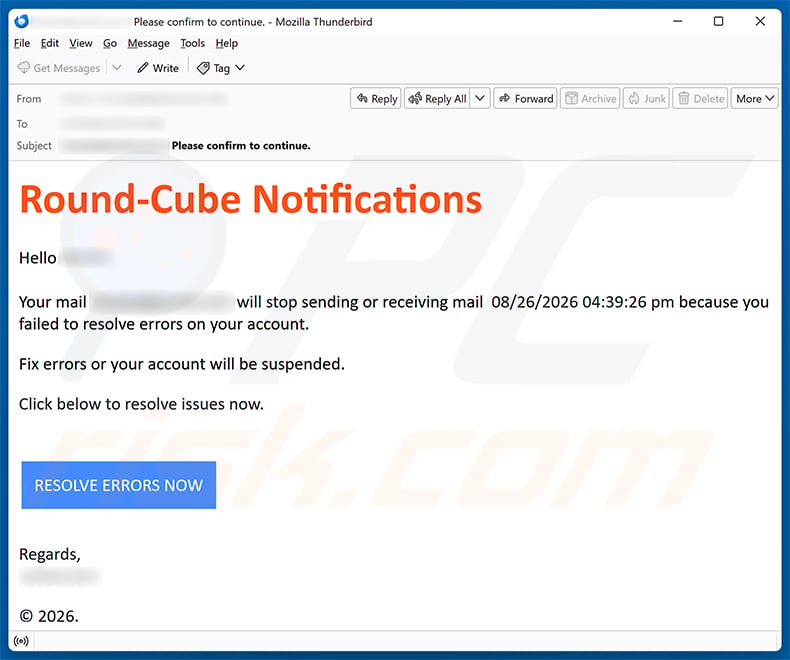790x660 pixels.
Task: Open the Tag dropdown
Action: (x=221, y=68)
